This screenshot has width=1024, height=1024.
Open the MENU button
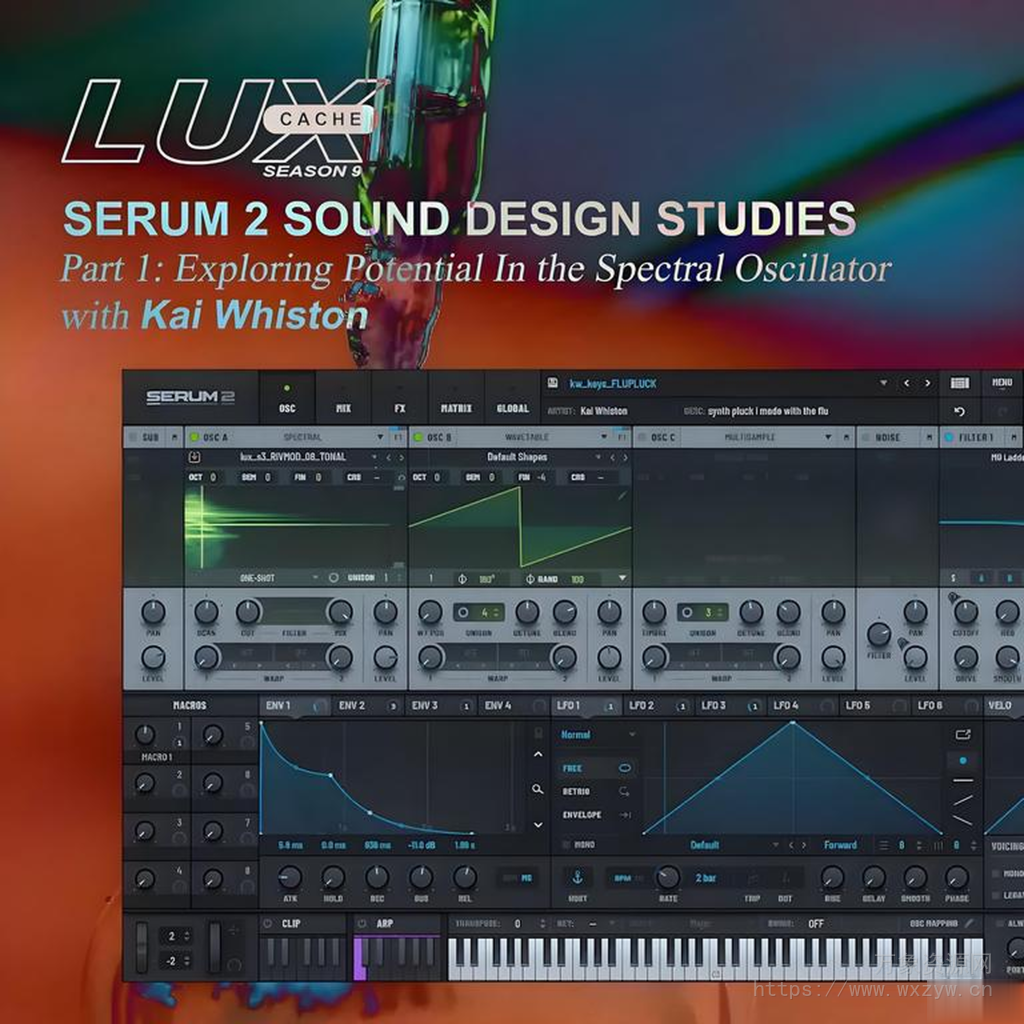(1003, 382)
